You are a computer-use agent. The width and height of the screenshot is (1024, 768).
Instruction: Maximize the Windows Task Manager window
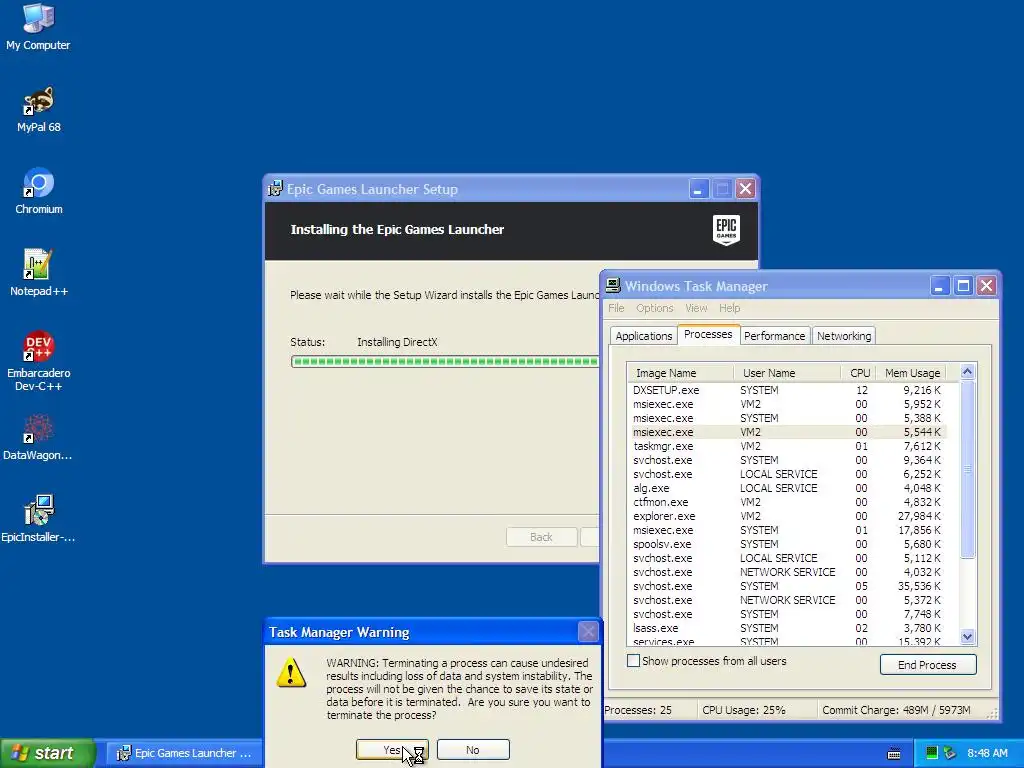point(963,285)
